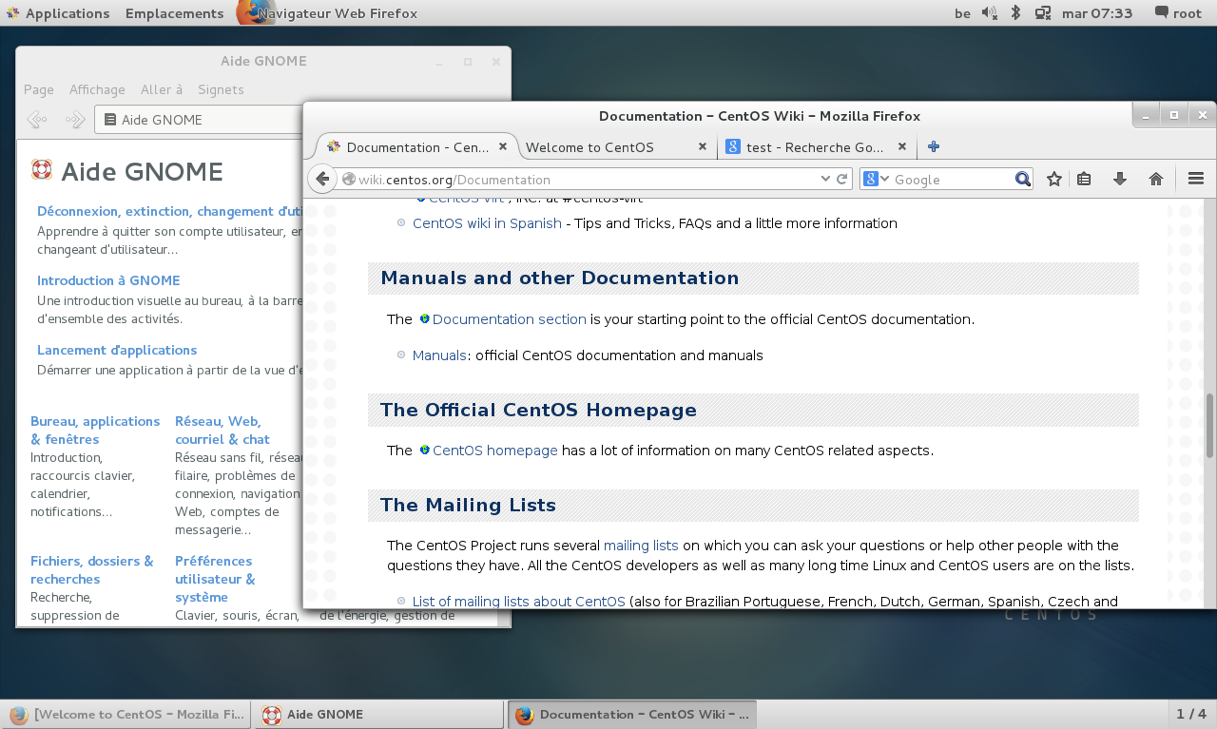The height and width of the screenshot is (729, 1217).
Task: Open the 1/4 workspace switcher
Action: tap(1191, 714)
